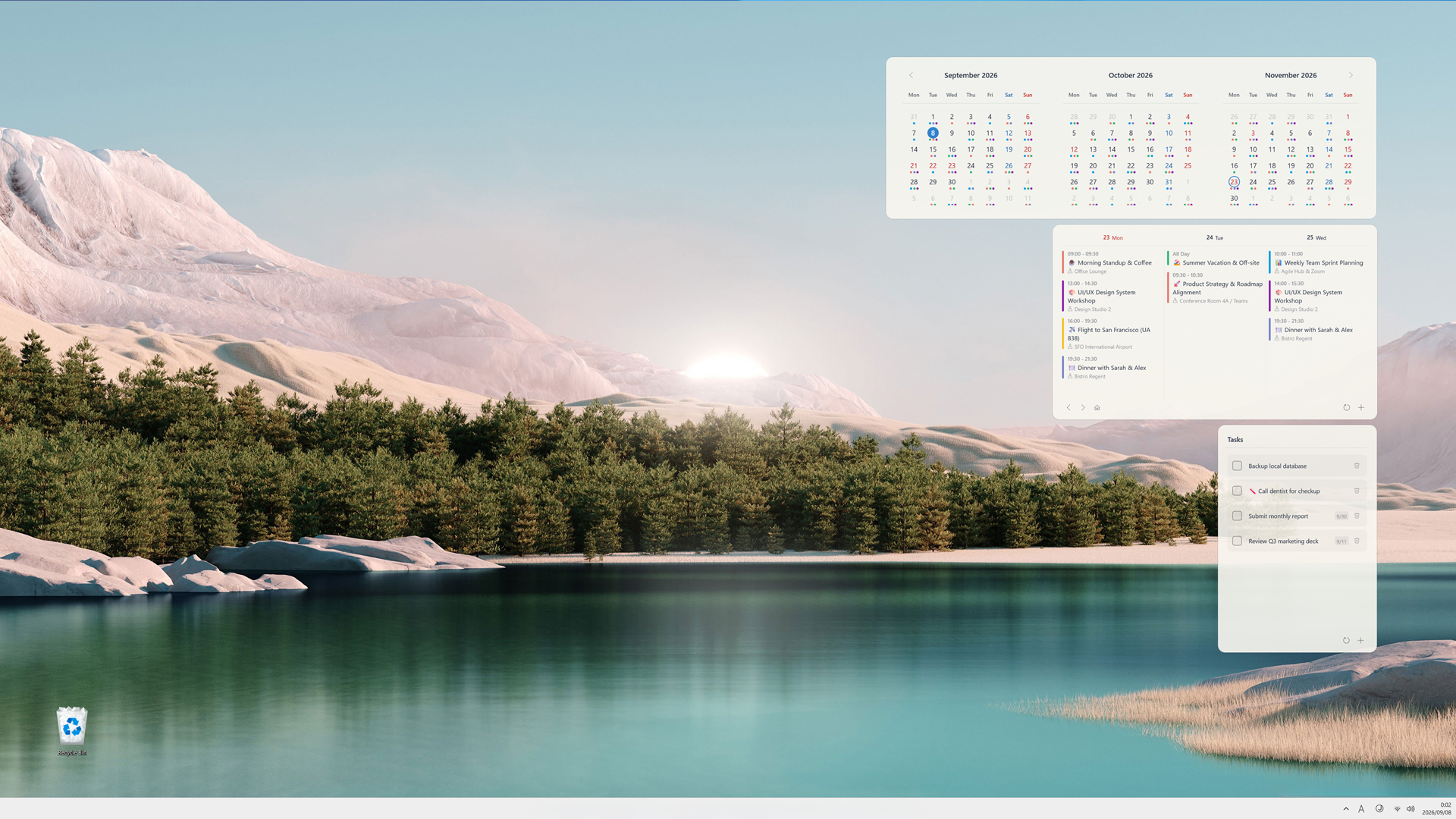Jump to today via agenda home icon
Image resolution: width=1456 pixels, height=819 pixels.
pyautogui.click(x=1097, y=408)
